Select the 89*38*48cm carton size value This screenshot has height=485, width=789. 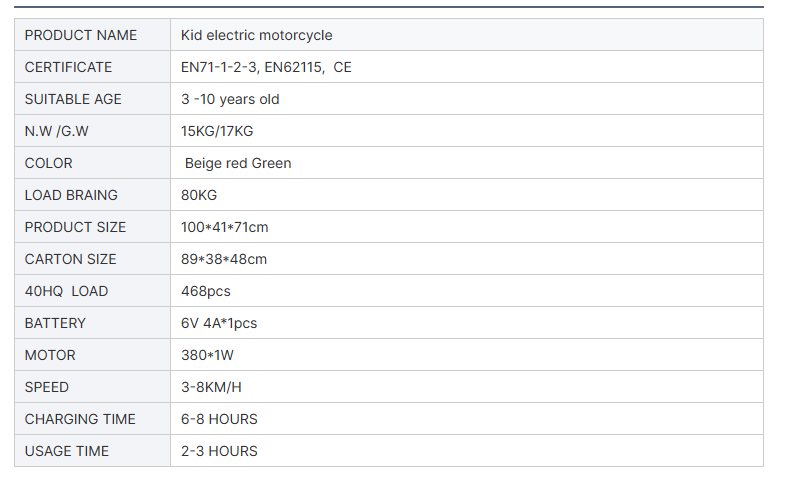[224, 259]
